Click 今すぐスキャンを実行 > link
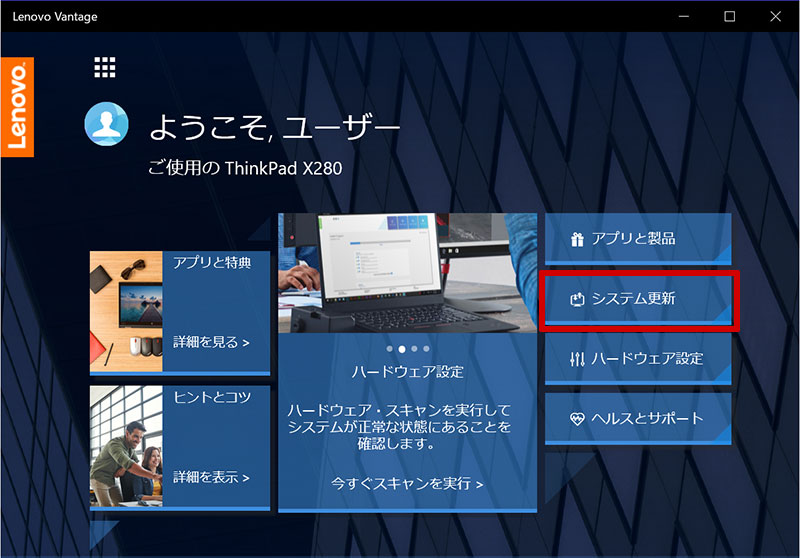This screenshot has width=800, height=558. (407, 484)
